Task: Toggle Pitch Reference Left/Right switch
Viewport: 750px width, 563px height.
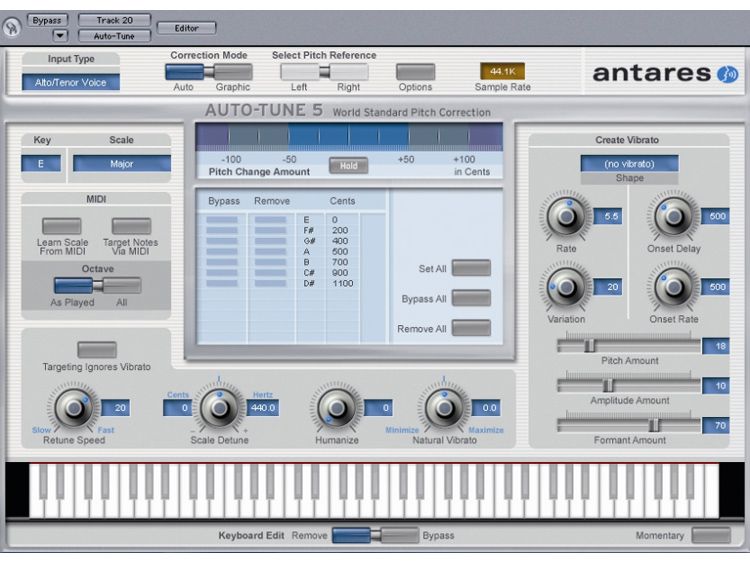Action: 324,72
